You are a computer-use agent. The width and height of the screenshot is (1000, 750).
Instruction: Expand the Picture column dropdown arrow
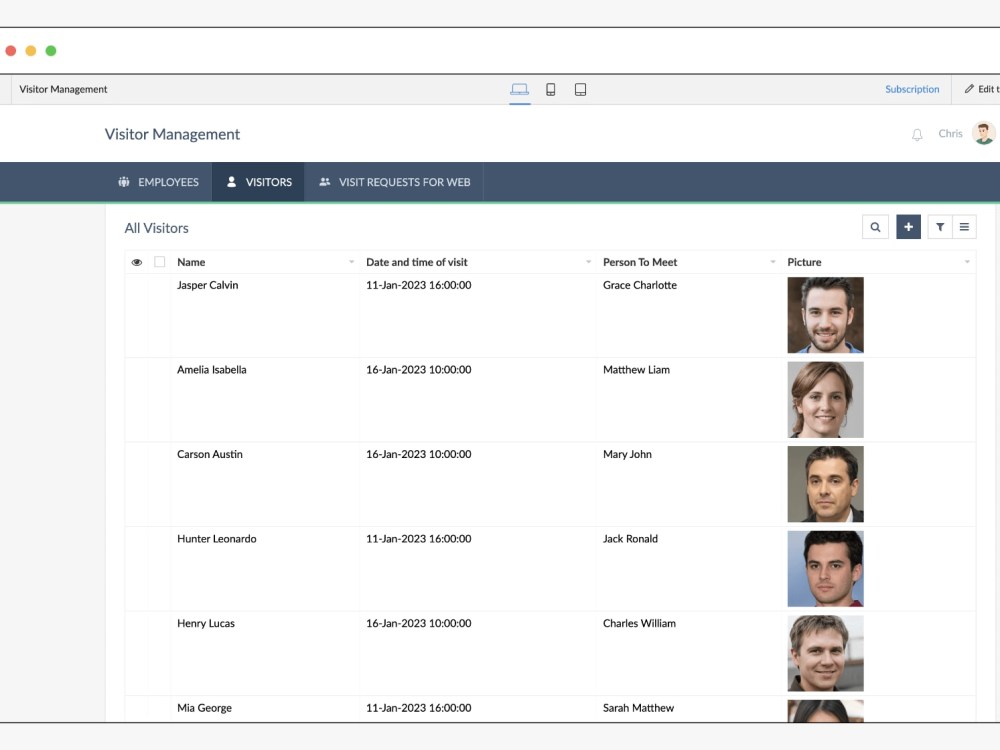967,262
